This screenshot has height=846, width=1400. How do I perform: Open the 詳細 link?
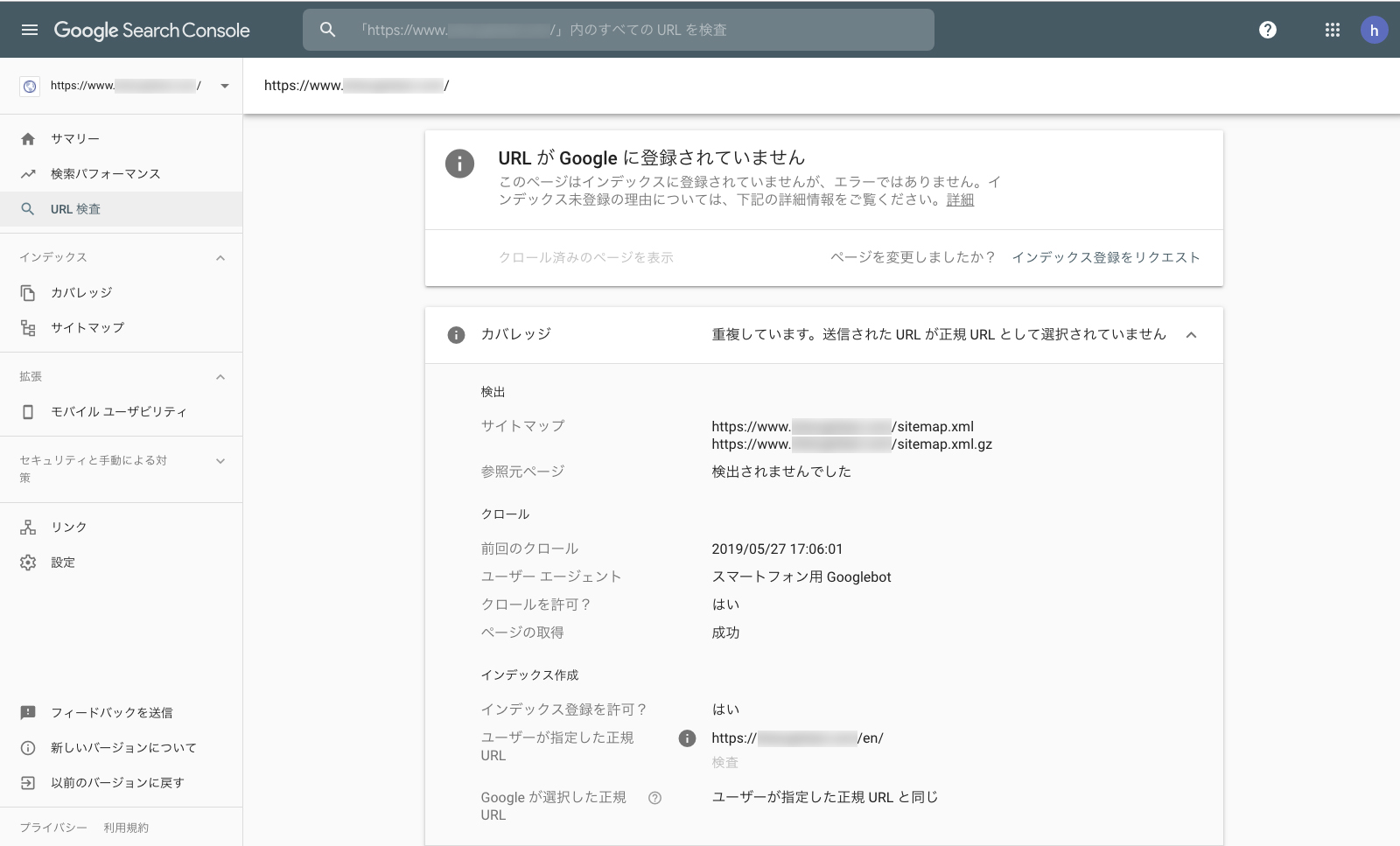[960, 199]
